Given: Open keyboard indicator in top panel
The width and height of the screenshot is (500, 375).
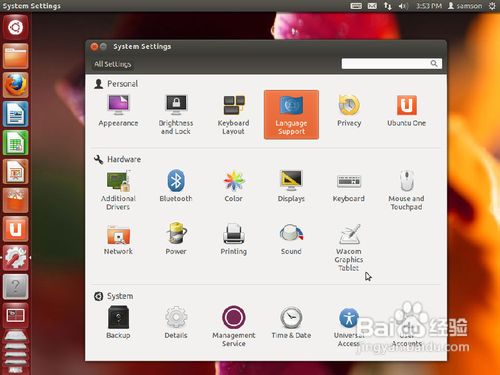Looking at the screenshot, I should pos(356,6).
